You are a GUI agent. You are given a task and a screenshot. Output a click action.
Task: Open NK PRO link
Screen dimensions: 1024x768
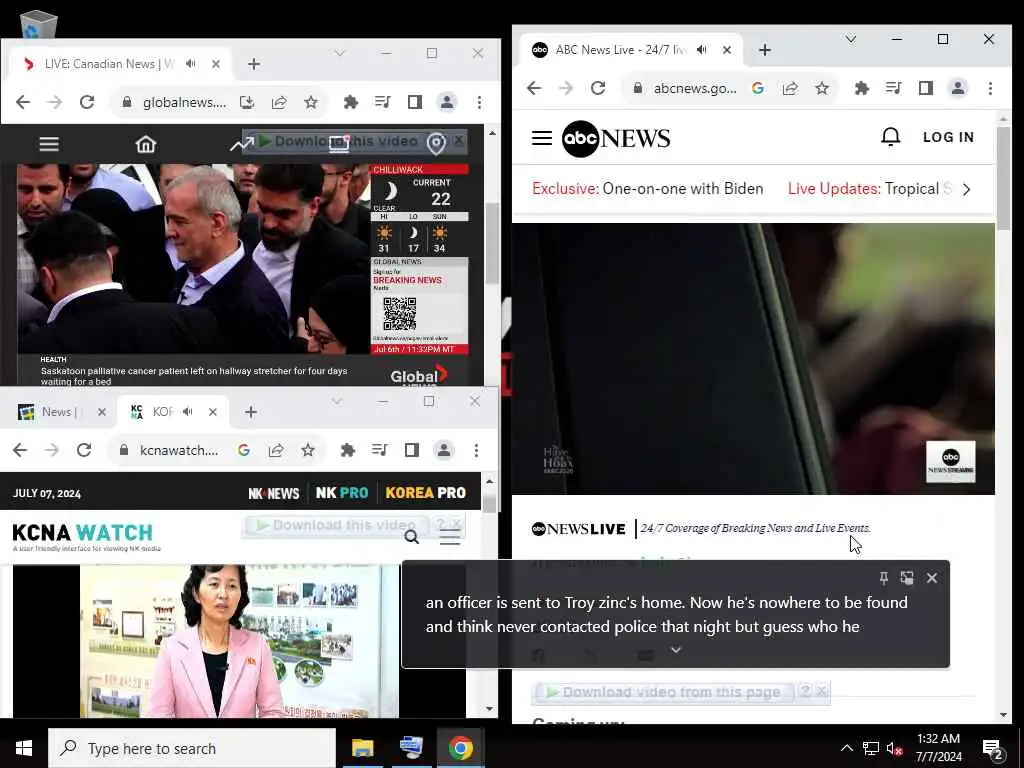click(342, 492)
